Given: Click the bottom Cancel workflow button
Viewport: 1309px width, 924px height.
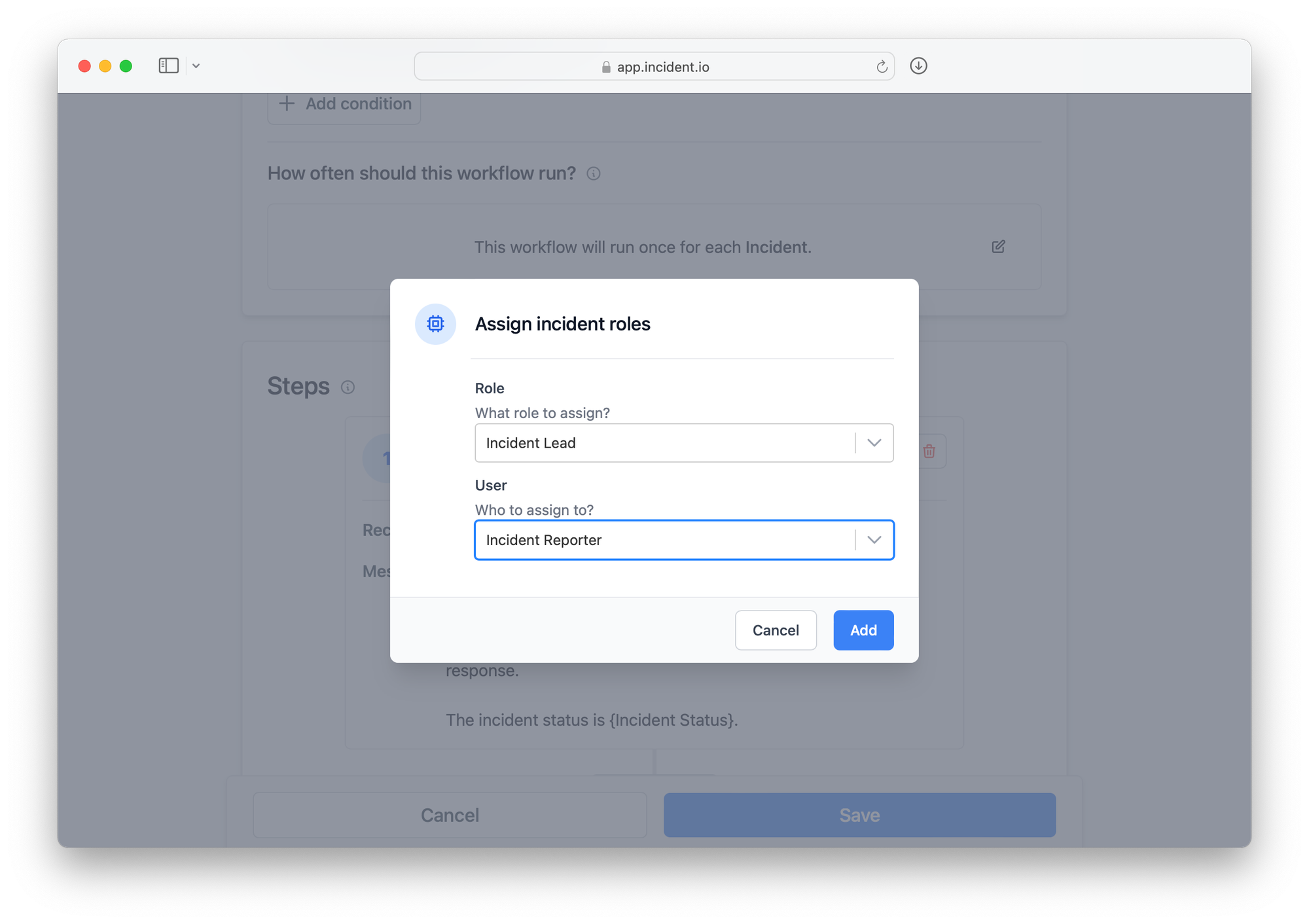Looking at the screenshot, I should 450,815.
